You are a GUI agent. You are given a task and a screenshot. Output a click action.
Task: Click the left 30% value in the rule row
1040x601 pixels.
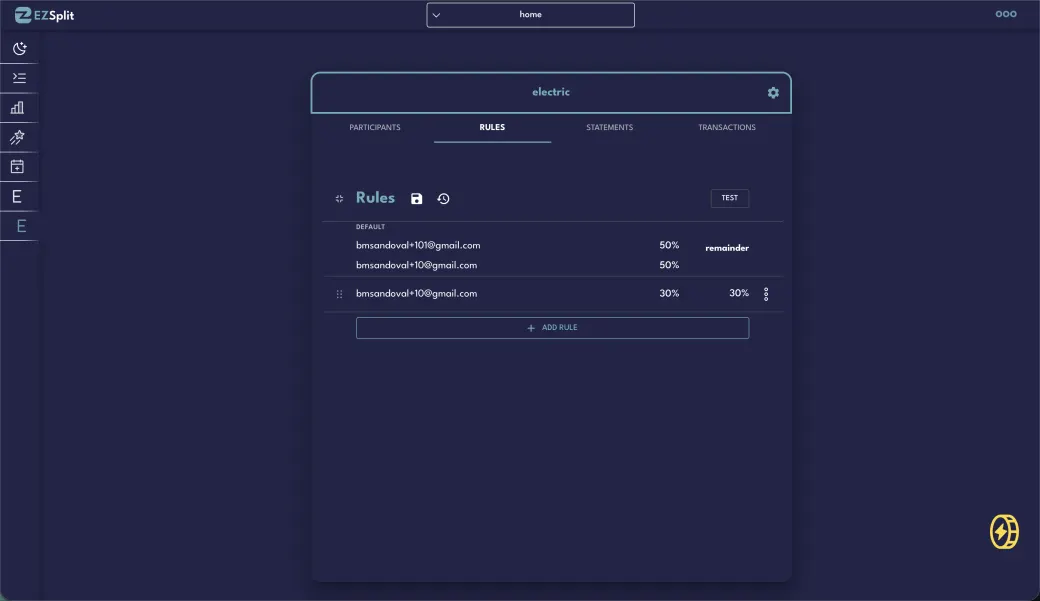click(669, 293)
